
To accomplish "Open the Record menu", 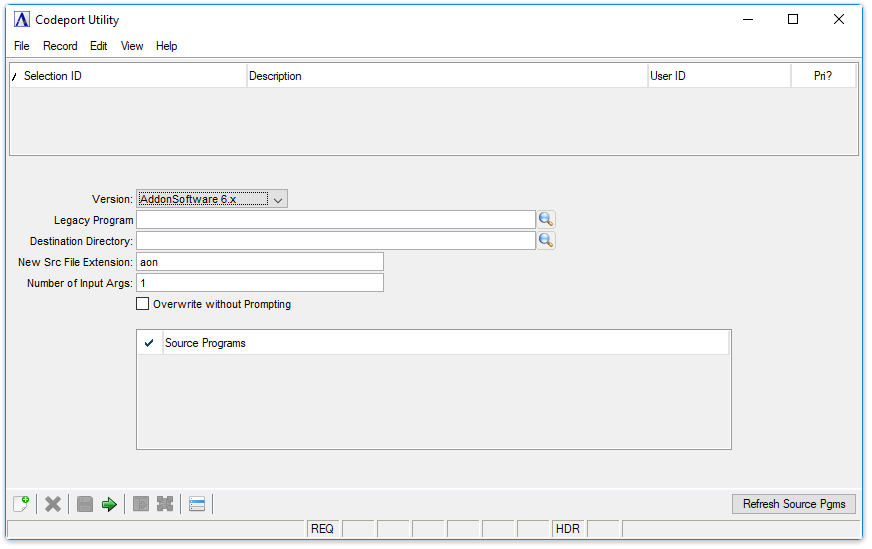I will [x=60, y=46].
